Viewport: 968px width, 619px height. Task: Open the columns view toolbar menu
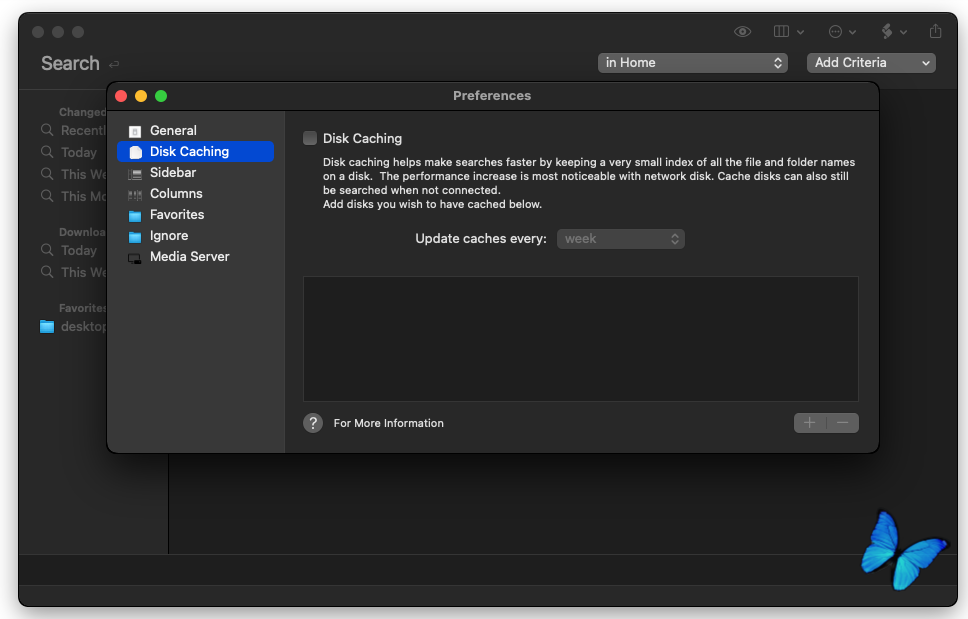click(788, 32)
